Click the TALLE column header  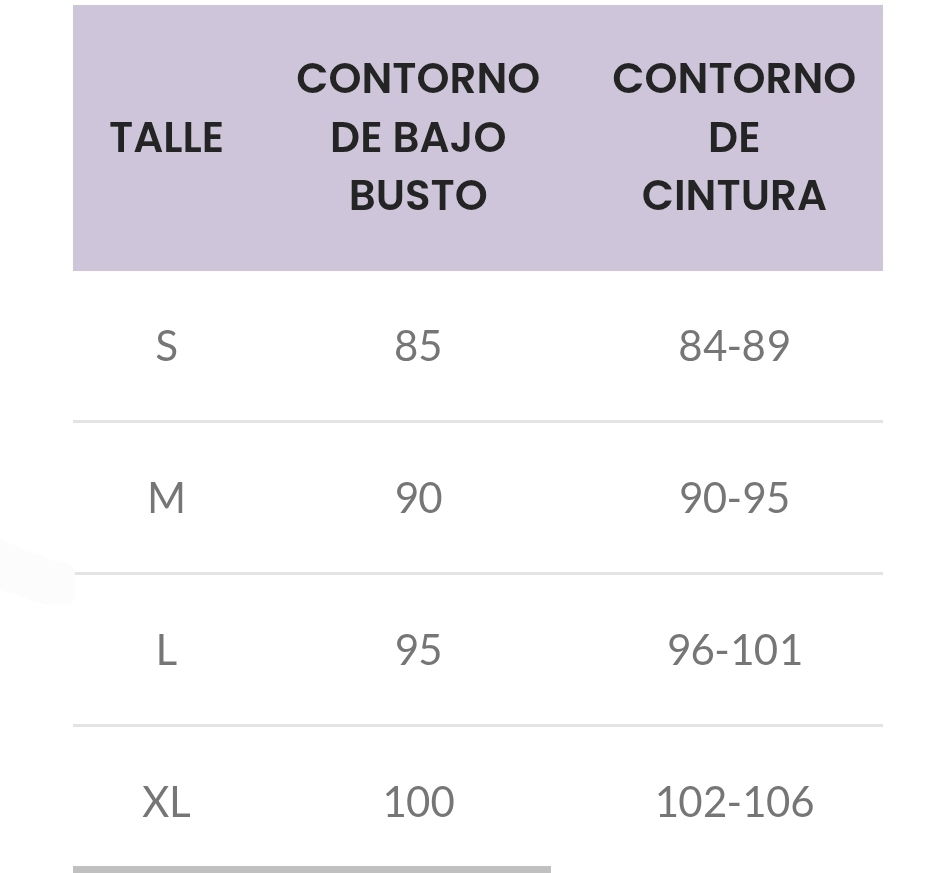point(166,137)
